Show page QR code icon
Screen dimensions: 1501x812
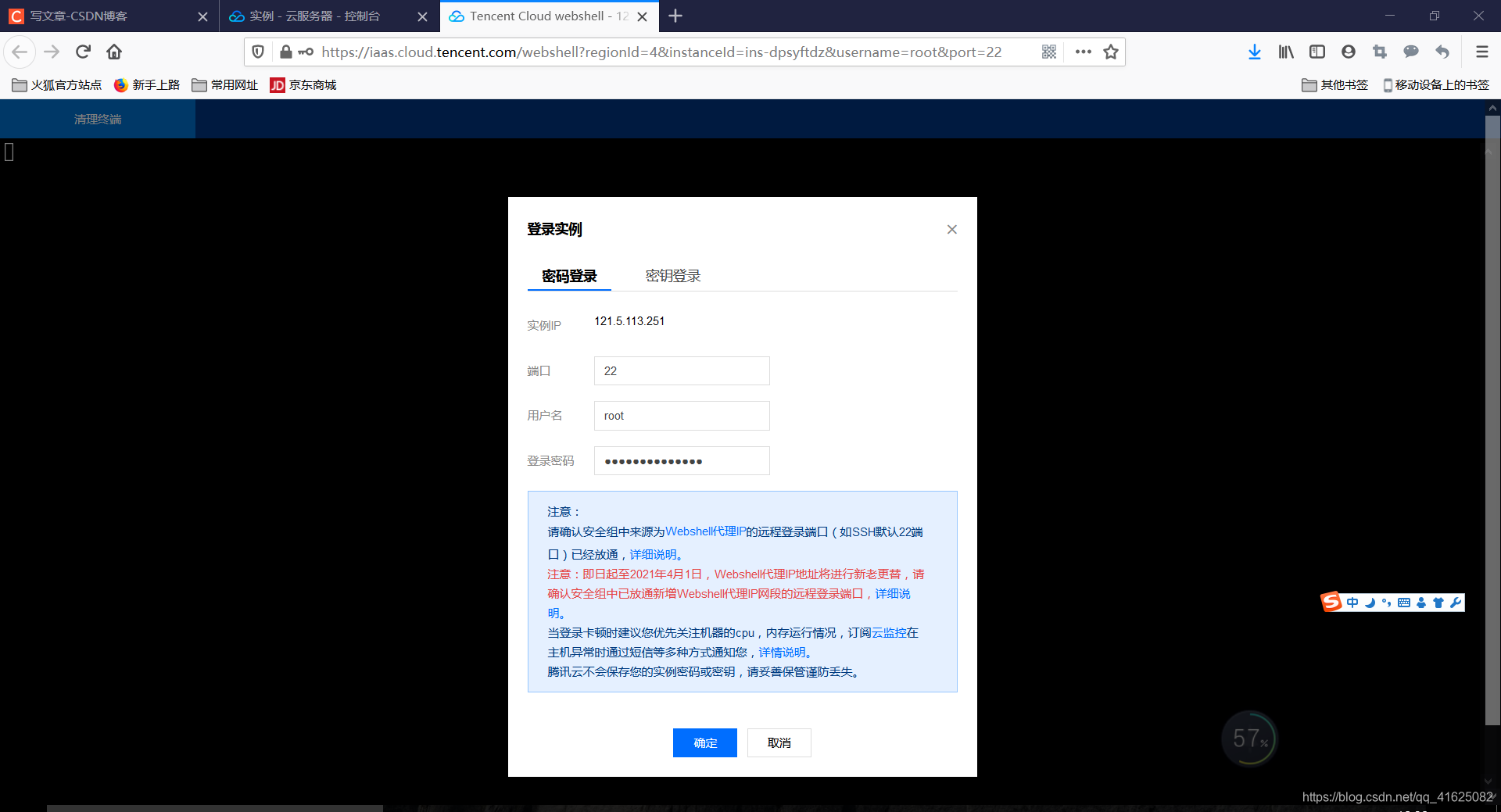tap(1049, 52)
